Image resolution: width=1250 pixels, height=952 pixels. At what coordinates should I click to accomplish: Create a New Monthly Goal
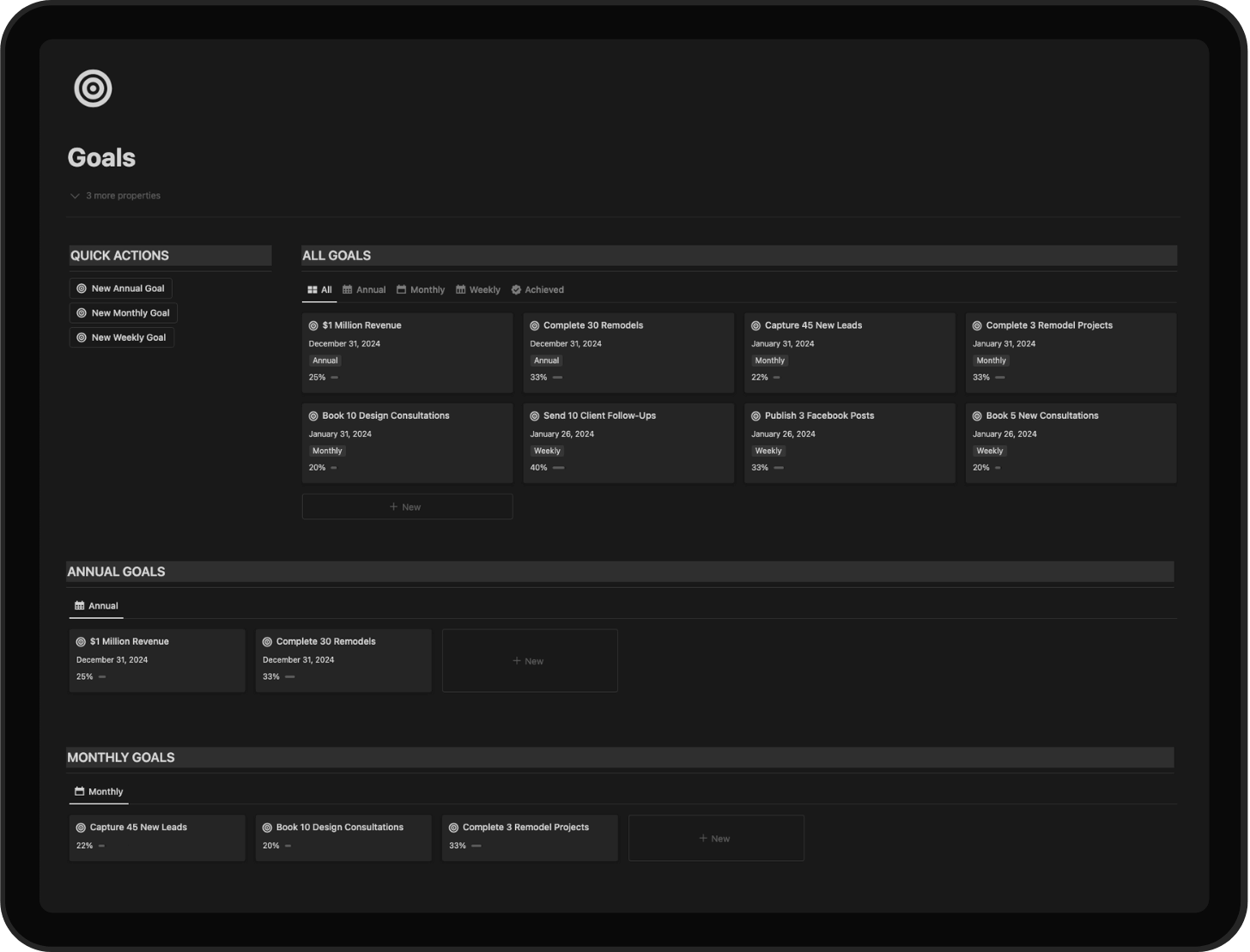tap(124, 313)
